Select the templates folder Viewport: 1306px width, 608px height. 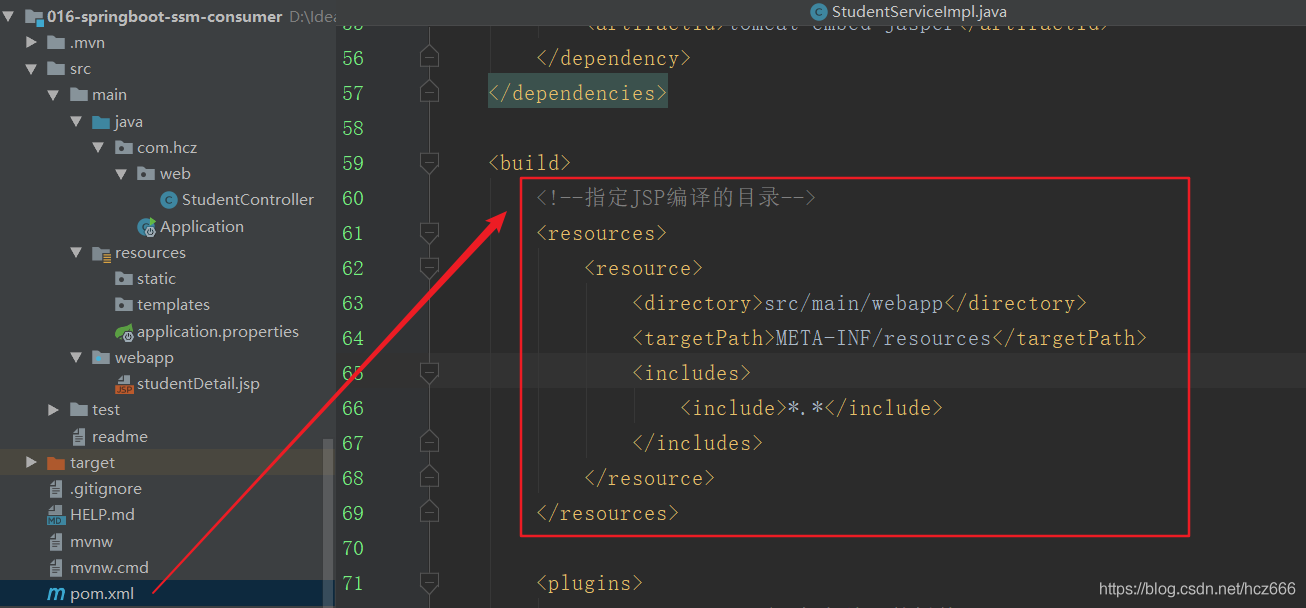tap(173, 305)
